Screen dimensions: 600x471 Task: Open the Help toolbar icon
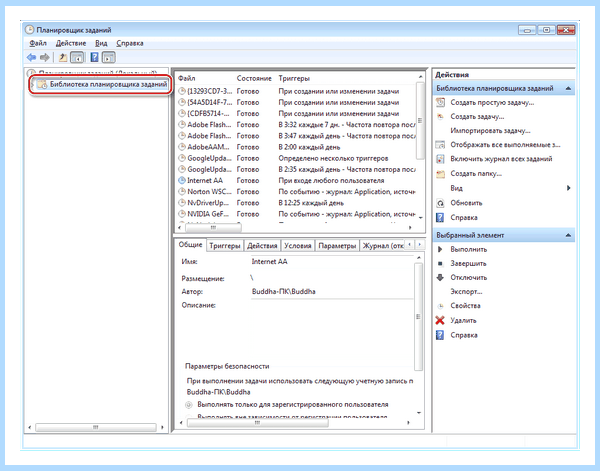[94, 58]
